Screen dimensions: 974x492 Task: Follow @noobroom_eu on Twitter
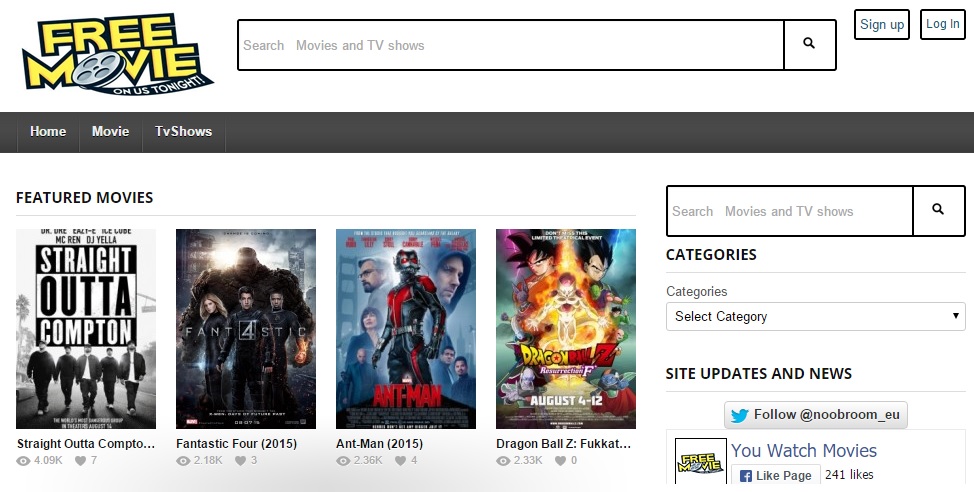[816, 415]
